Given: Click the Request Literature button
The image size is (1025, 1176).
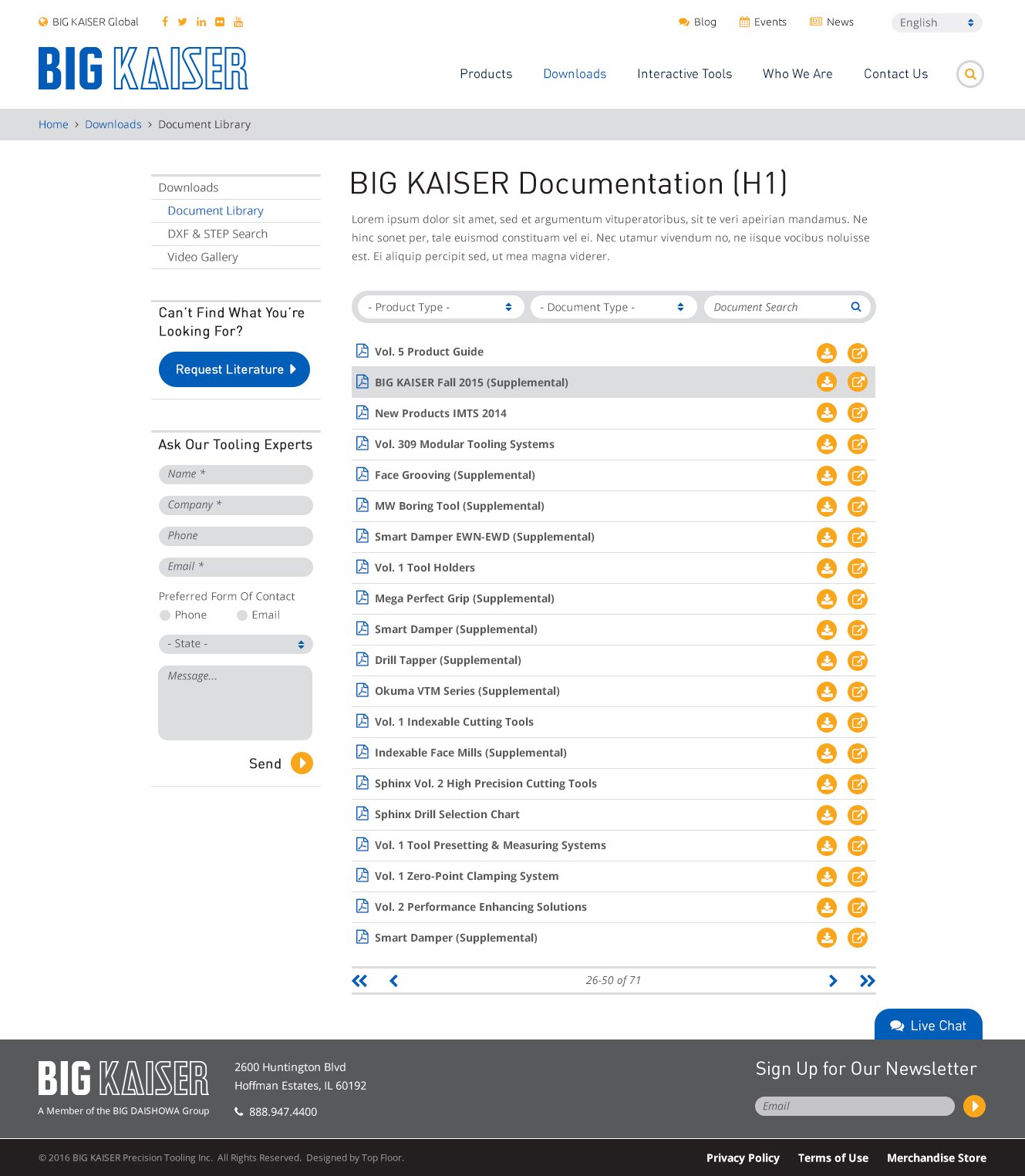Looking at the screenshot, I should tap(234, 369).
